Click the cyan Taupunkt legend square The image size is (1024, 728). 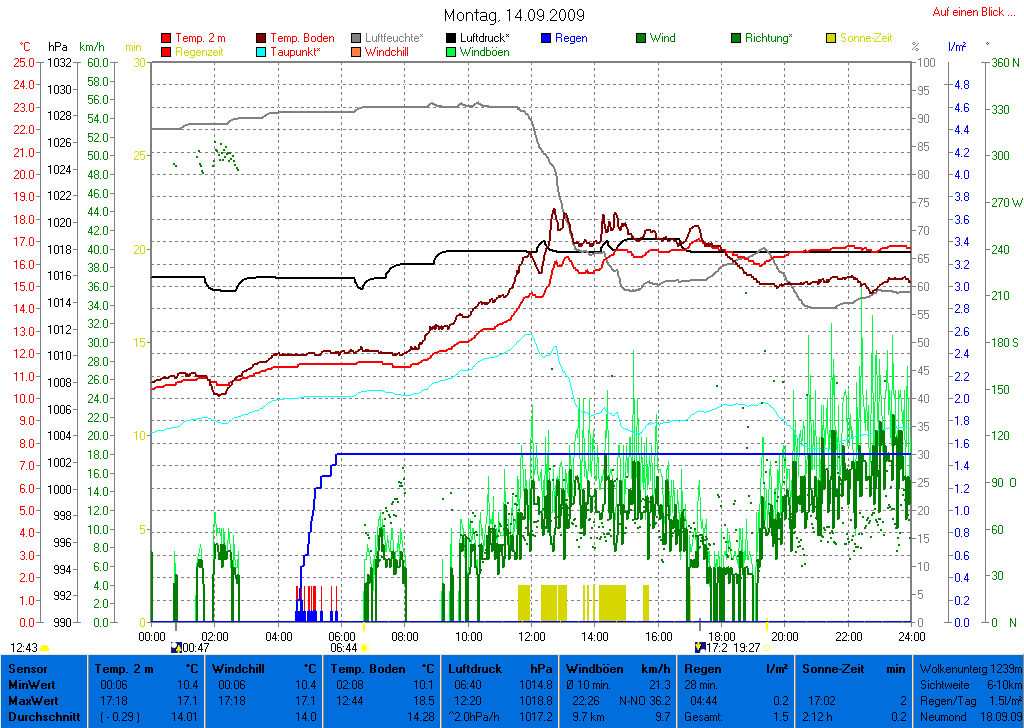tap(262, 52)
